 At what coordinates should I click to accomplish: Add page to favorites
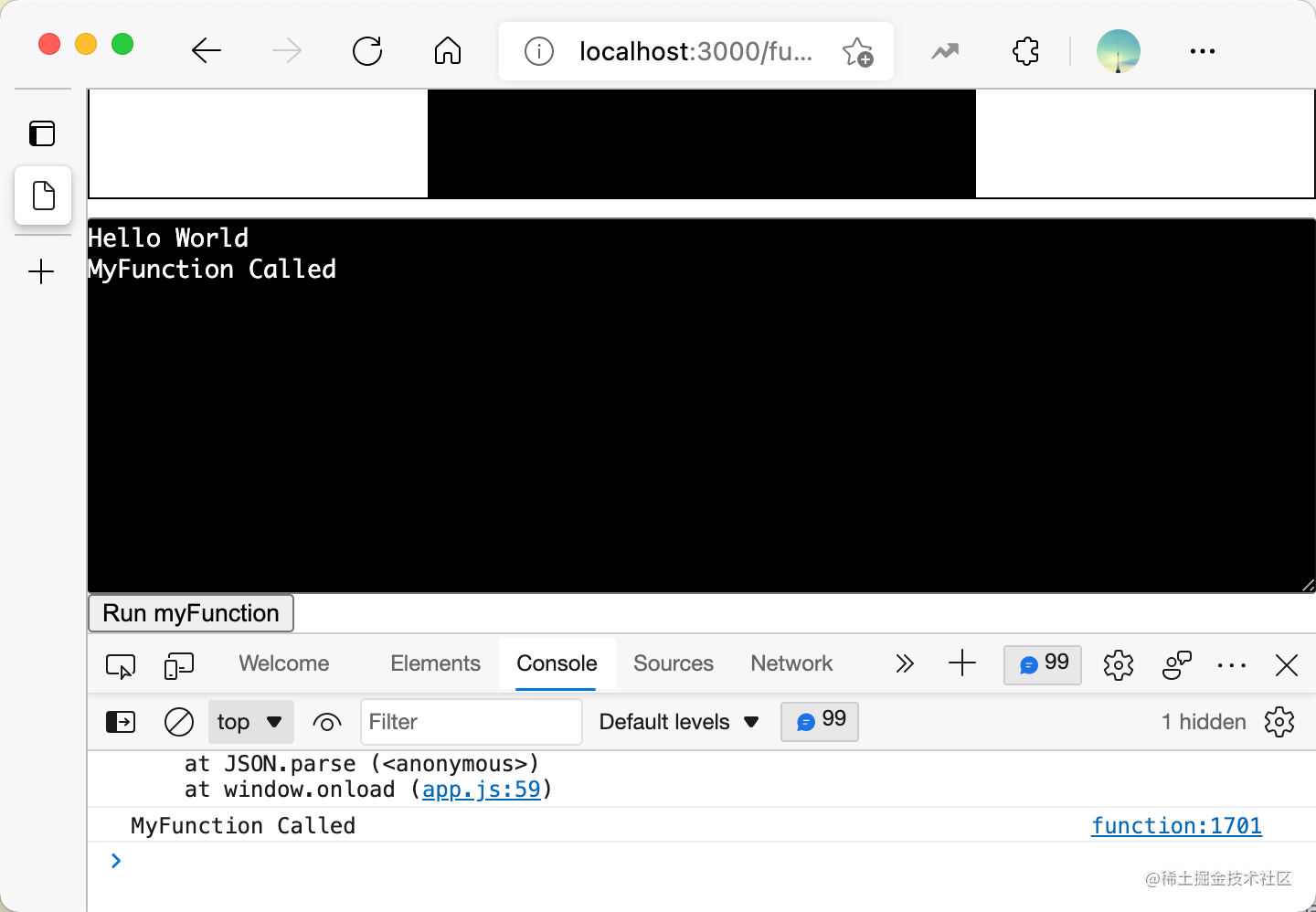click(857, 51)
